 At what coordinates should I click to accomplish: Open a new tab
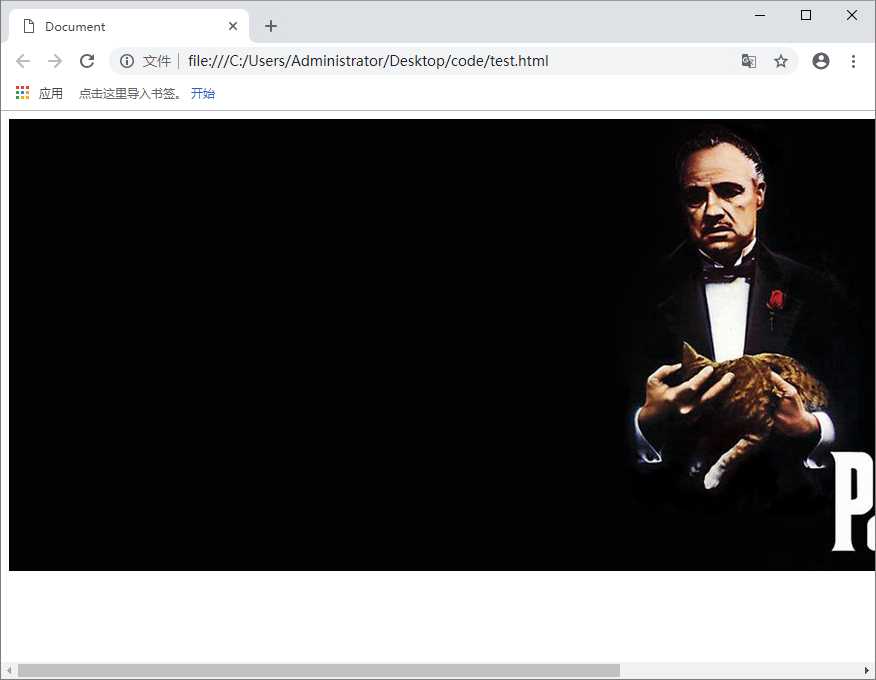point(271,26)
